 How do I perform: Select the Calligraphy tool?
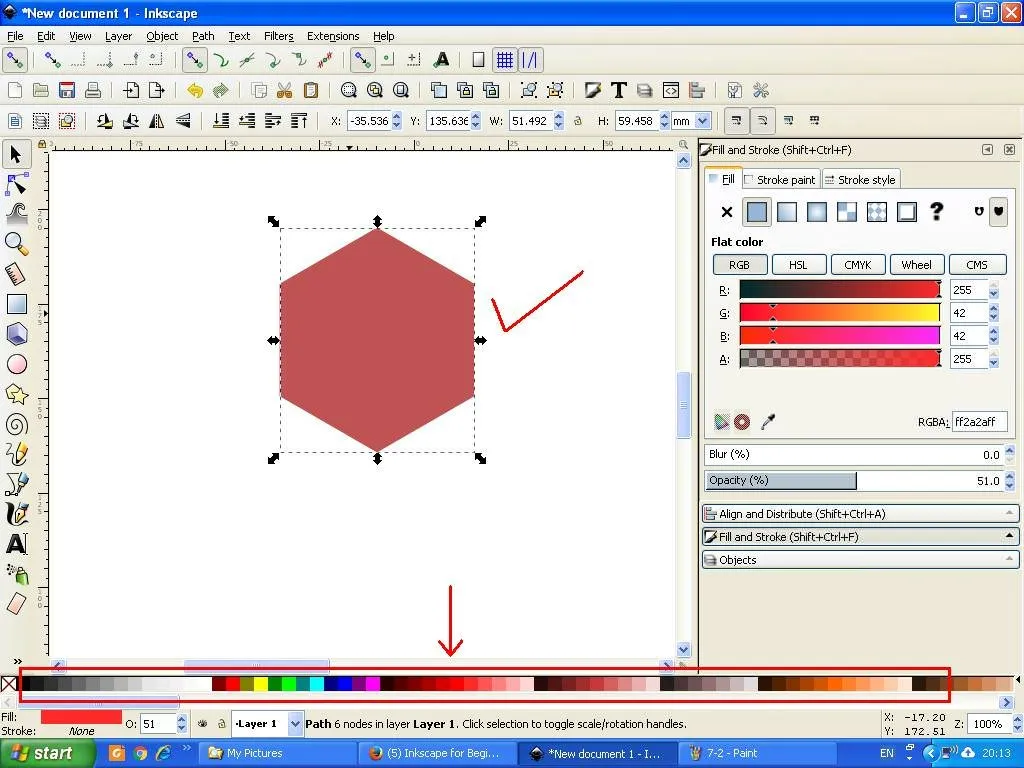(16, 514)
